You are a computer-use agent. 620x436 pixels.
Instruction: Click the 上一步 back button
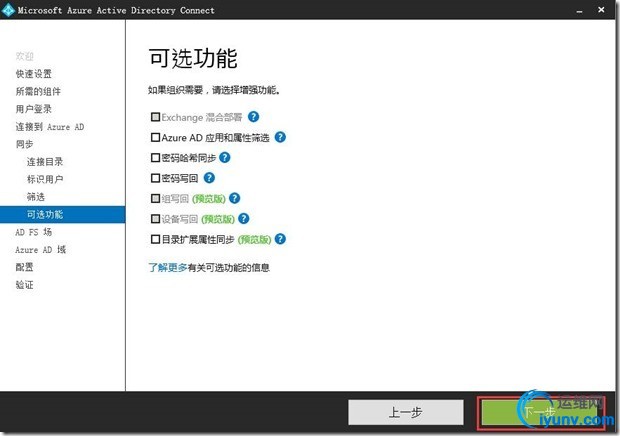pos(406,413)
